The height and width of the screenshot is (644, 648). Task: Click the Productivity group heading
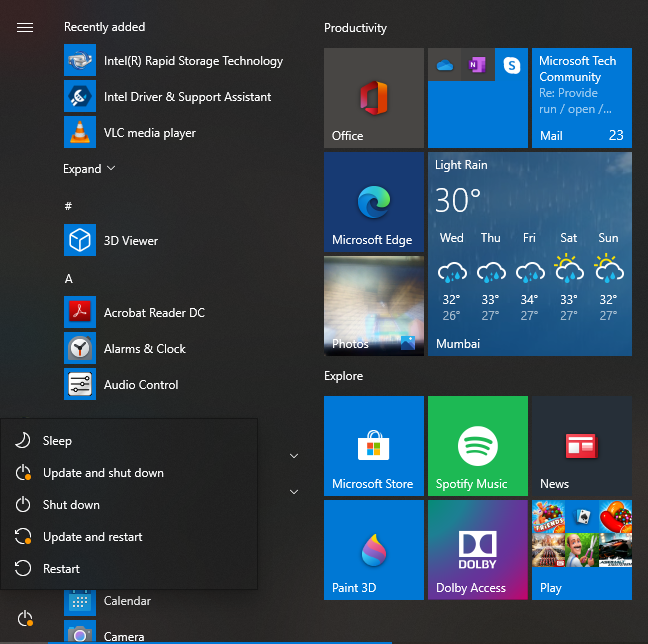point(355,28)
